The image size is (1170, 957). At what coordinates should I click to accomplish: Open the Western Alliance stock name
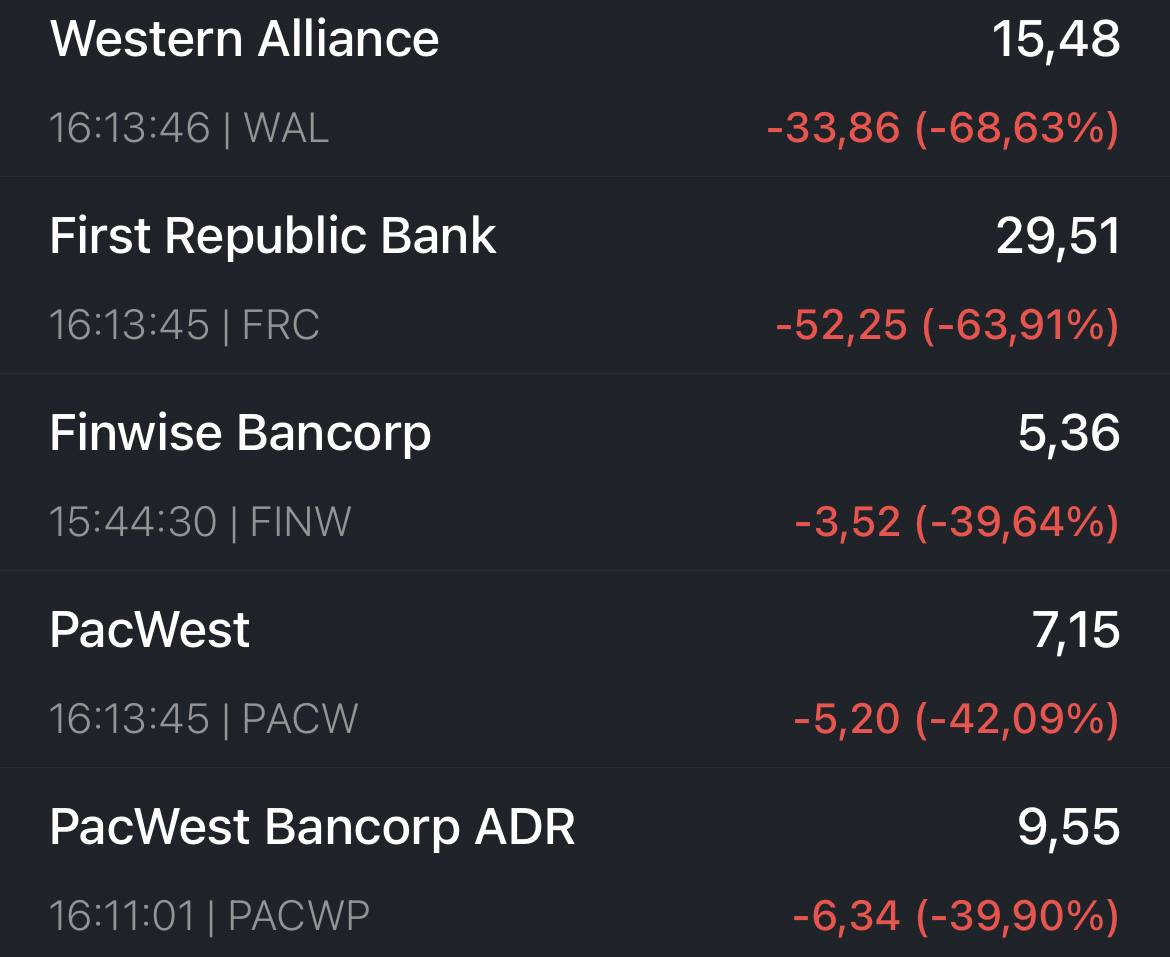(x=244, y=39)
